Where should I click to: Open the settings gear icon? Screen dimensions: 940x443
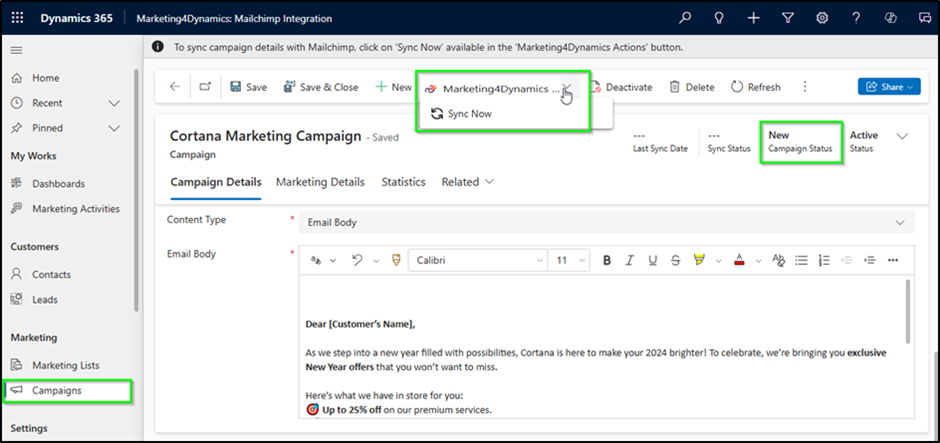pyautogui.click(x=822, y=18)
